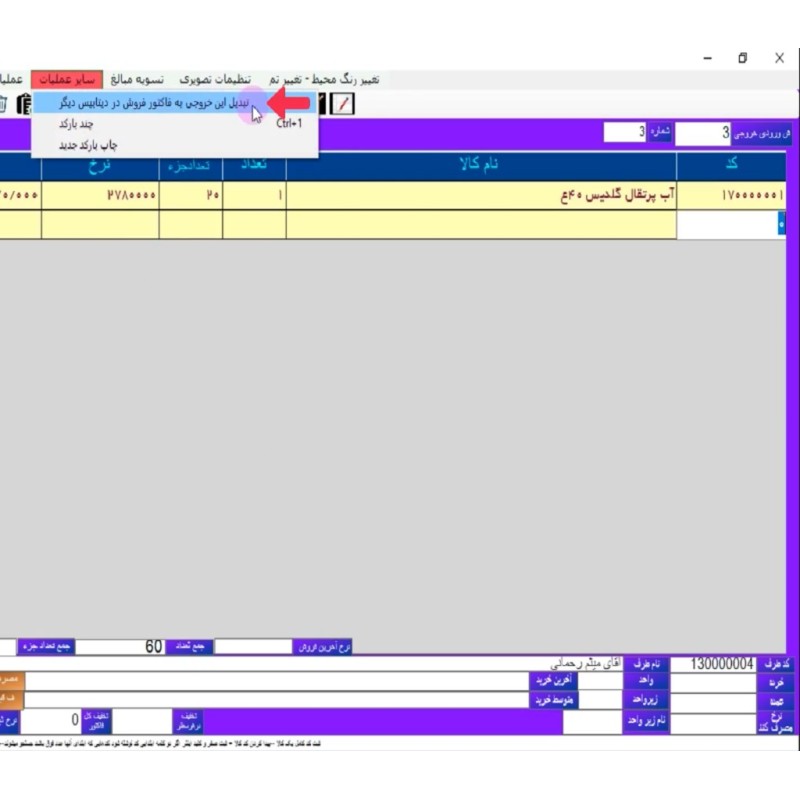Select تبدیل این خروجی به فاکتور فروش entry
The height and width of the screenshot is (800, 800).
(x=150, y=103)
